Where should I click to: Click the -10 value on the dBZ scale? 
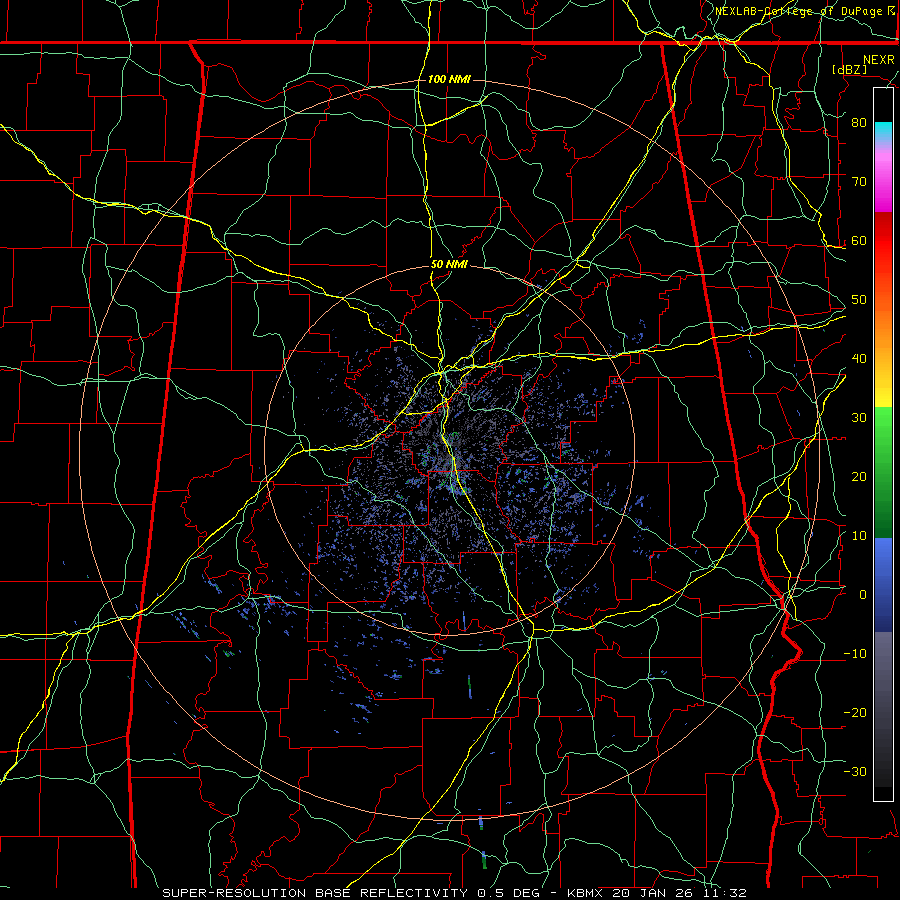pos(855,654)
